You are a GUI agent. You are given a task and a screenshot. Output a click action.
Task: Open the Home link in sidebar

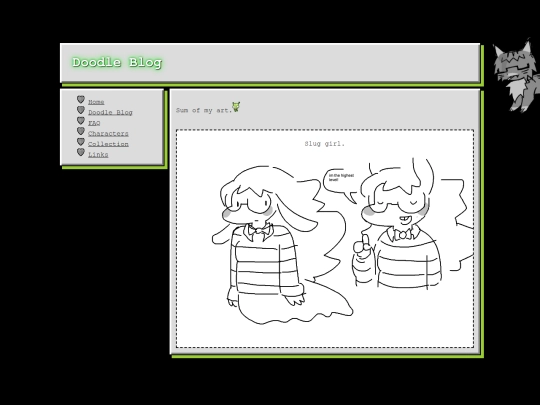96,102
